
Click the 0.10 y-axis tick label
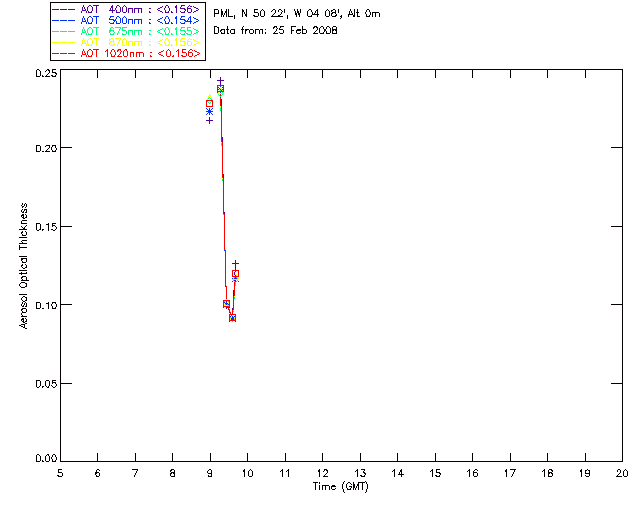tap(46, 305)
